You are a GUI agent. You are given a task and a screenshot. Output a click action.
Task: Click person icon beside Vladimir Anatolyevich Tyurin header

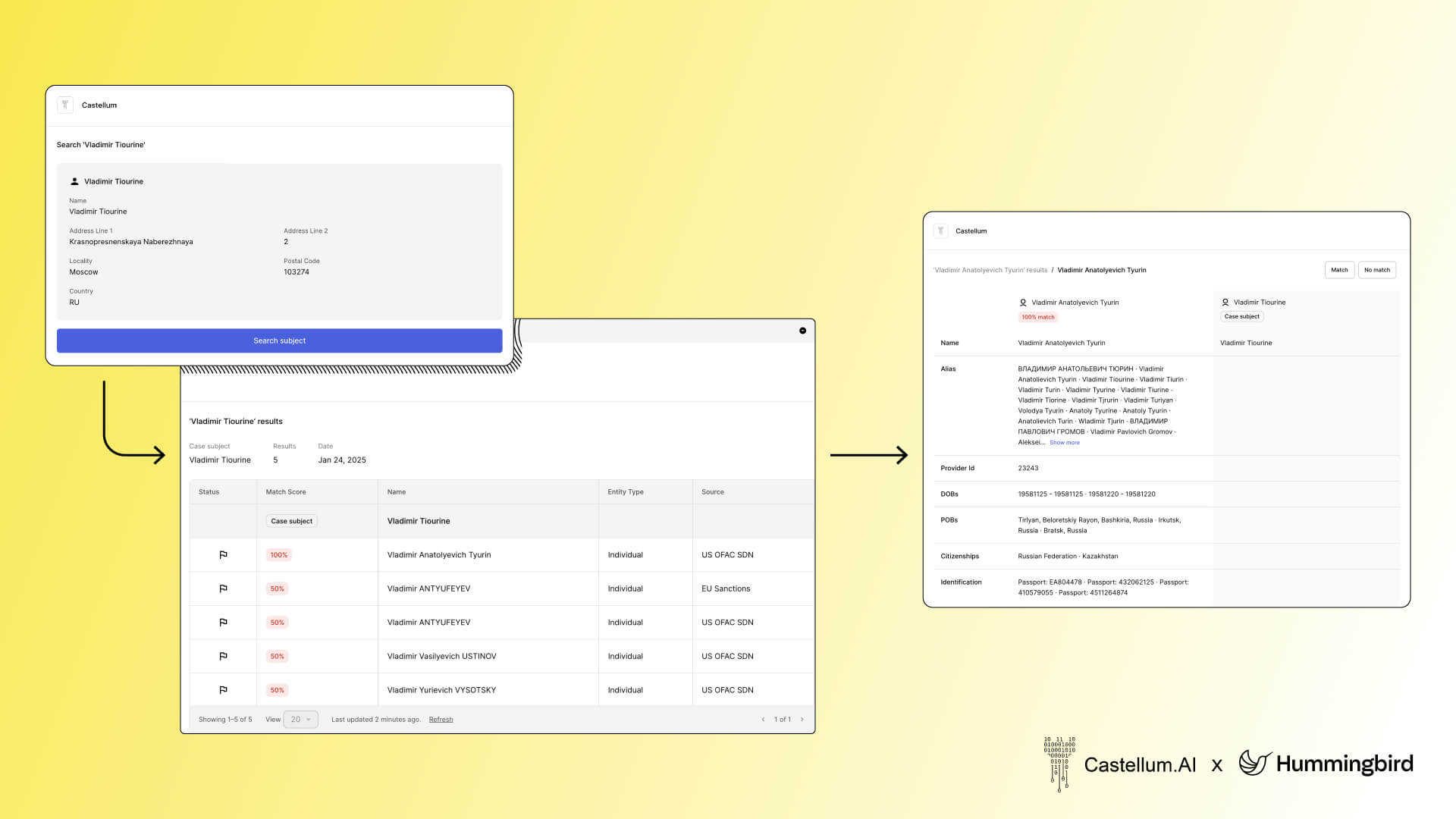coord(1023,303)
